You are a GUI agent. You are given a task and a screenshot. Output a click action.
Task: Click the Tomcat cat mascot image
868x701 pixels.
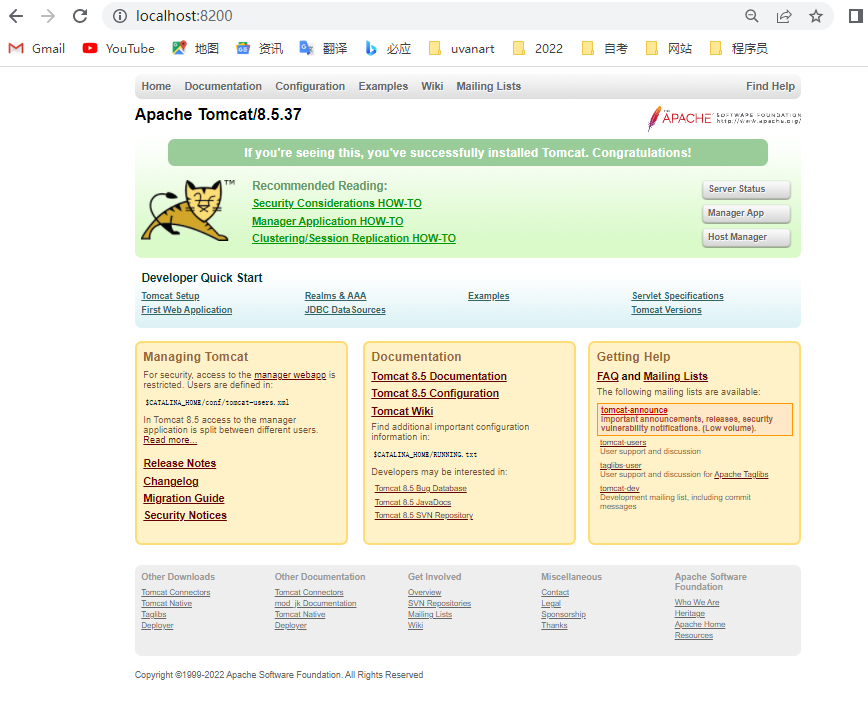click(188, 210)
